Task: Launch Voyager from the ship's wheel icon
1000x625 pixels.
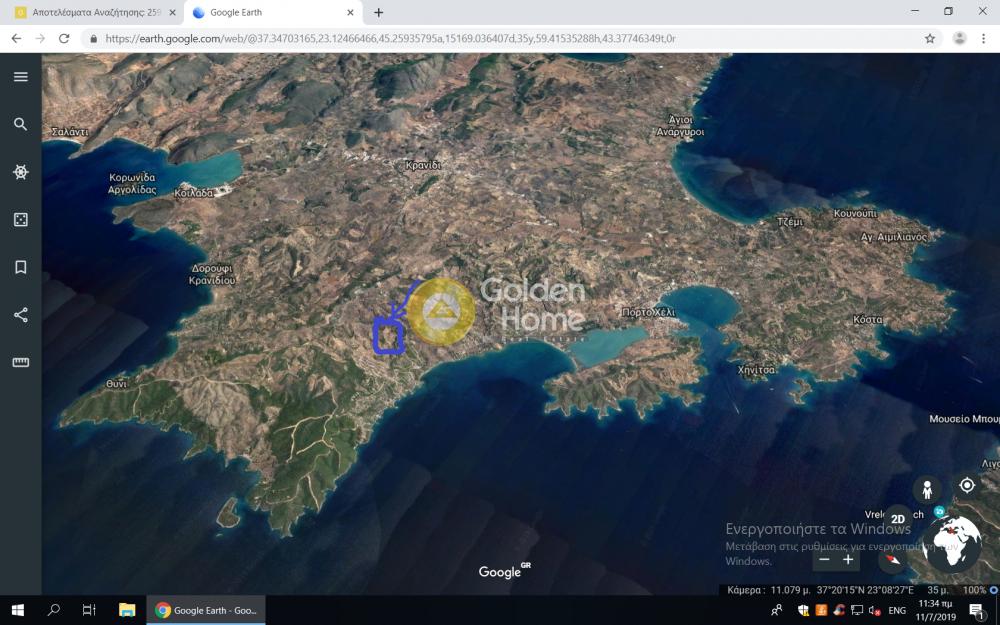Action: click(x=20, y=172)
